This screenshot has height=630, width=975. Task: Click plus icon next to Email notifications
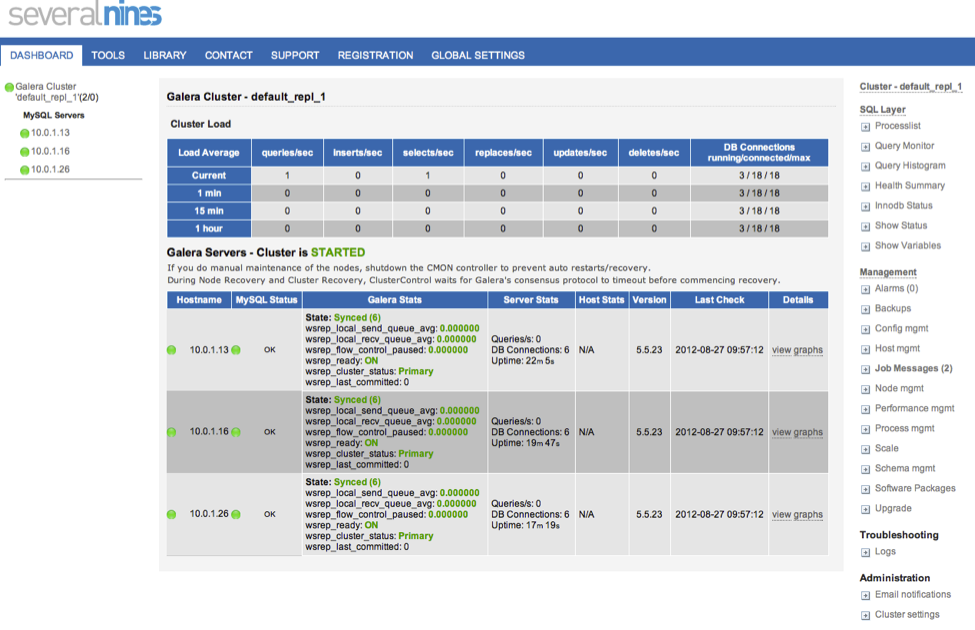click(865, 596)
